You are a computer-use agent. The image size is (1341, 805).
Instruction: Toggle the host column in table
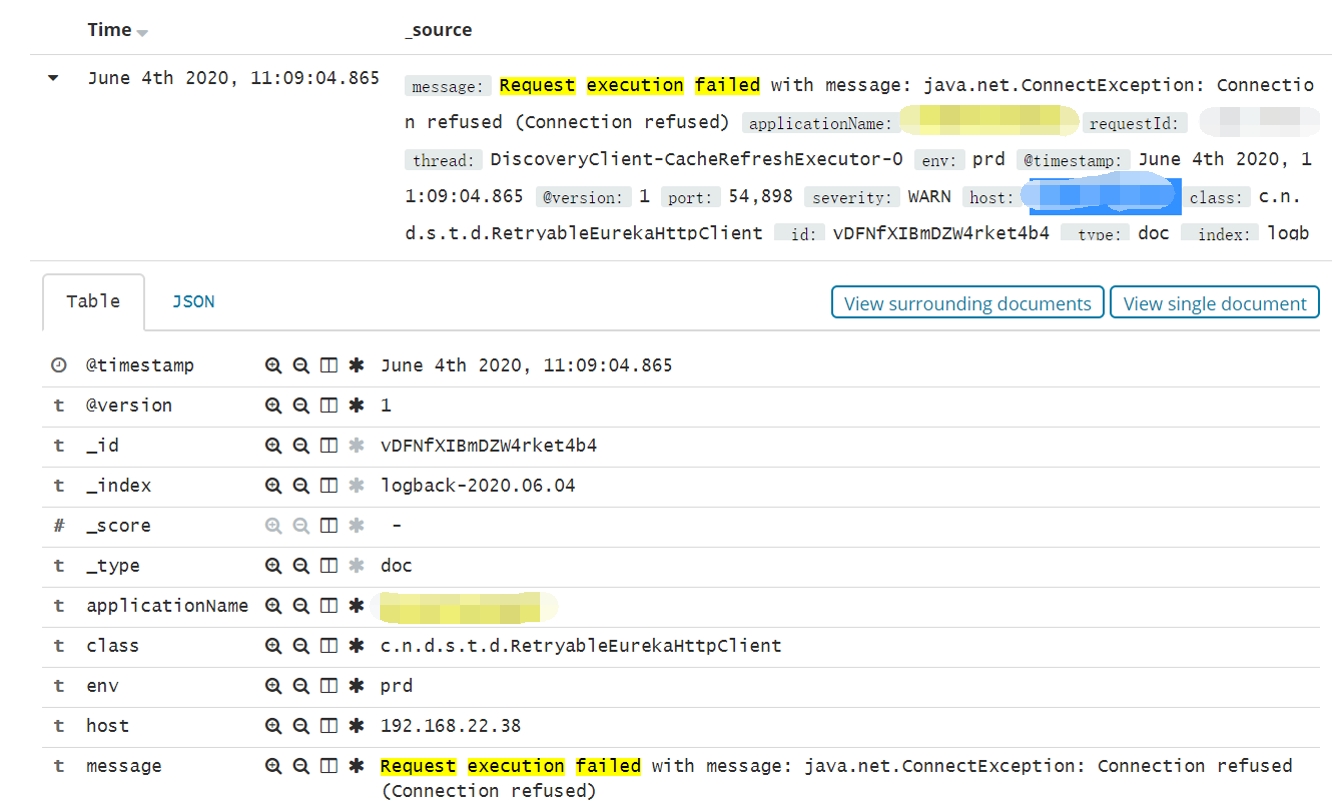point(328,726)
